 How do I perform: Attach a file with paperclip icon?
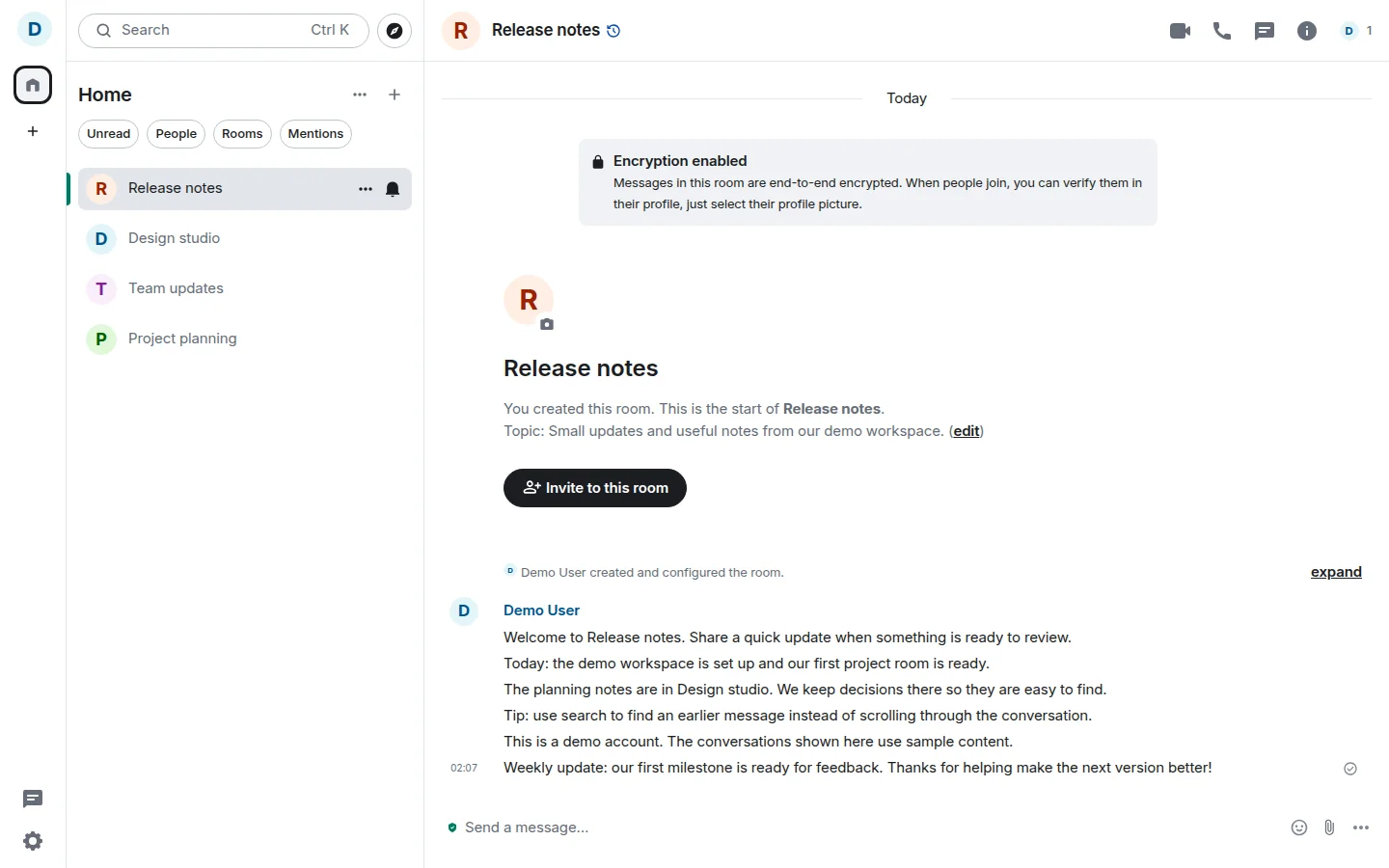(1330, 827)
